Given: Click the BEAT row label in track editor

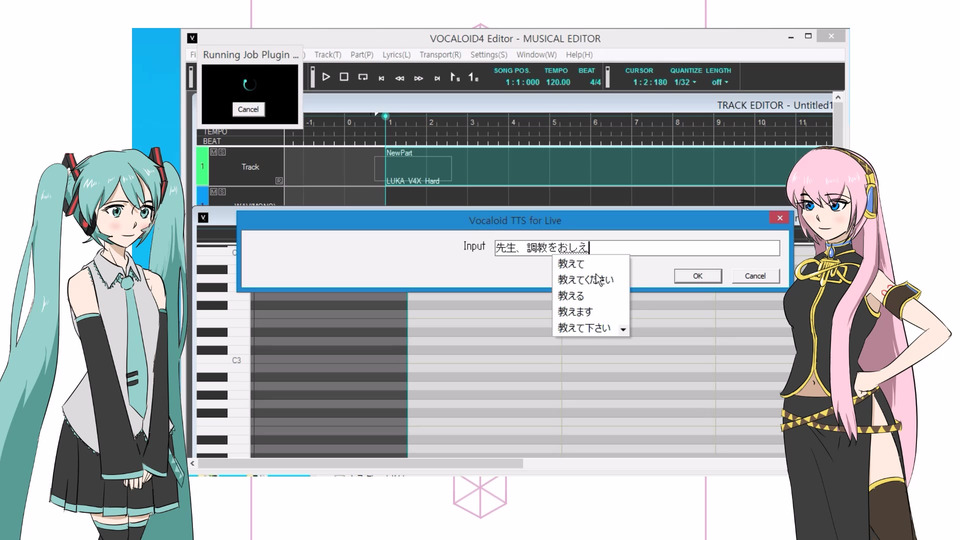Looking at the screenshot, I should coord(212,141).
